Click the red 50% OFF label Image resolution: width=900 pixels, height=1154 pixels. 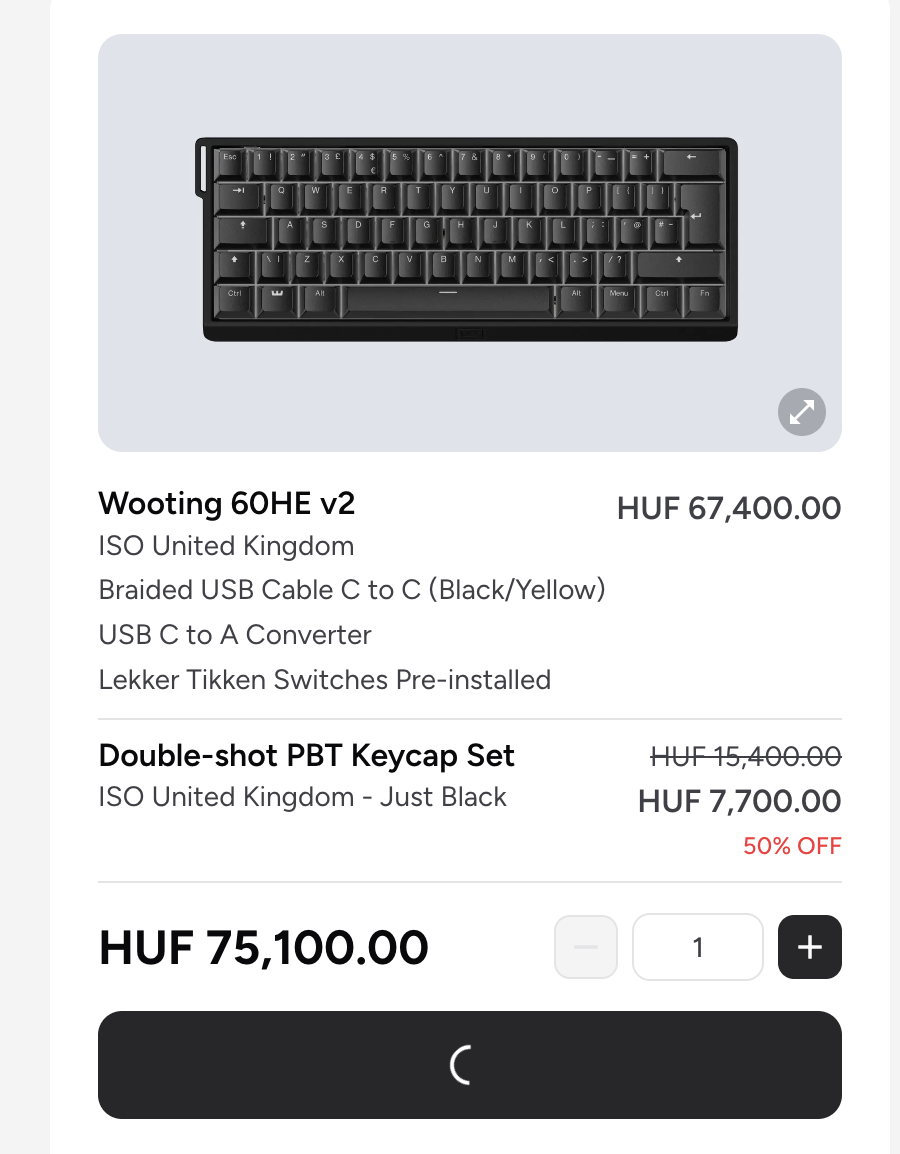(792, 846)
